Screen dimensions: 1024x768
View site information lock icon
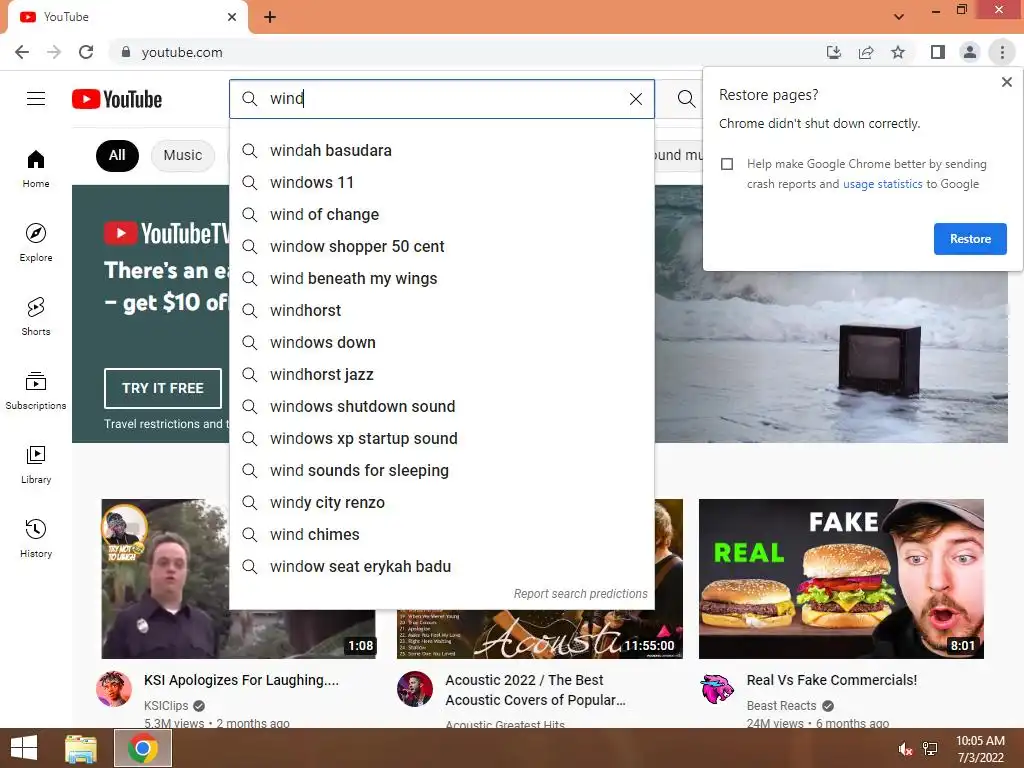pos(126,52)
